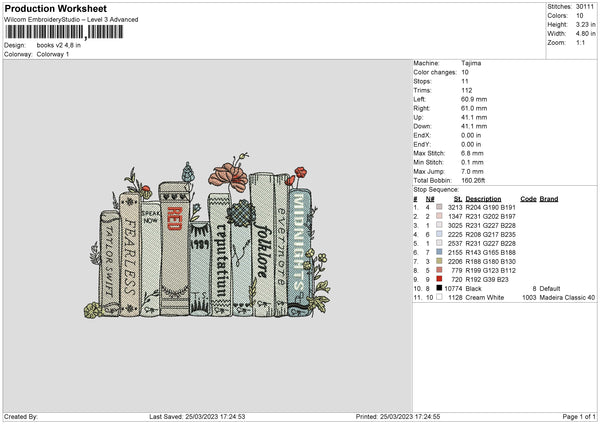This screenshot has height=424, width=600.
Task: Pick the R199 G123 B112 salmon swatch
Action: [x=439, y=270]
